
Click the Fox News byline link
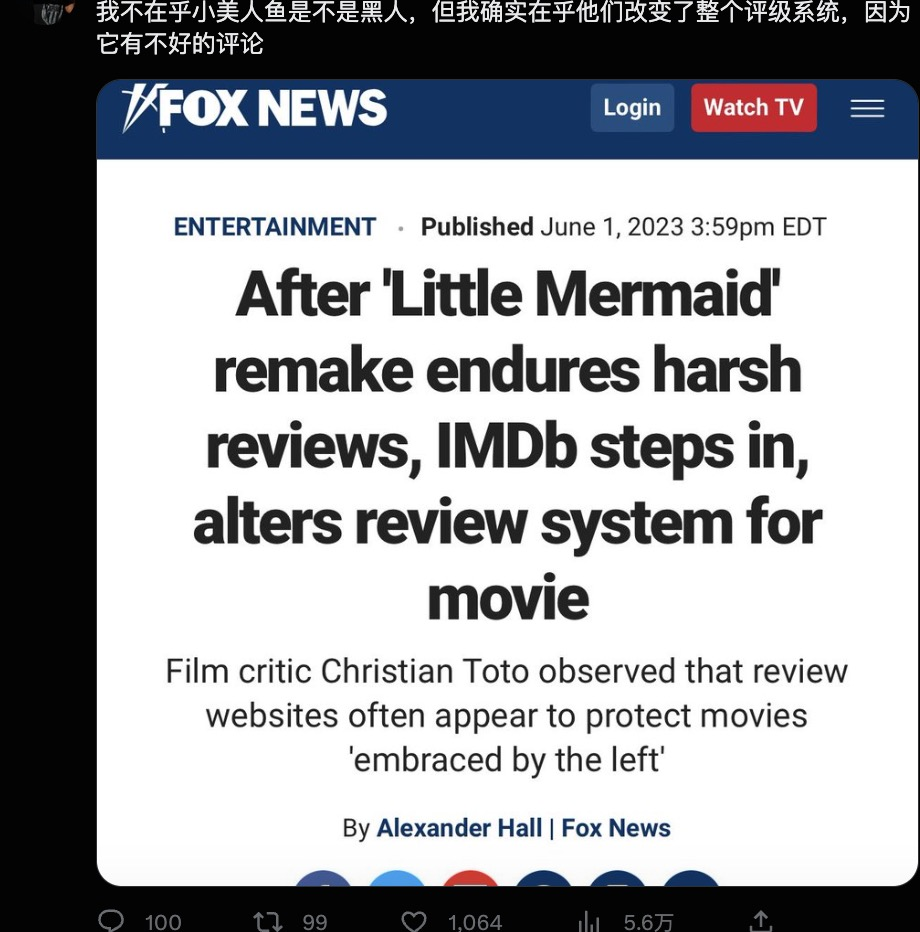(x=616, y=828)
